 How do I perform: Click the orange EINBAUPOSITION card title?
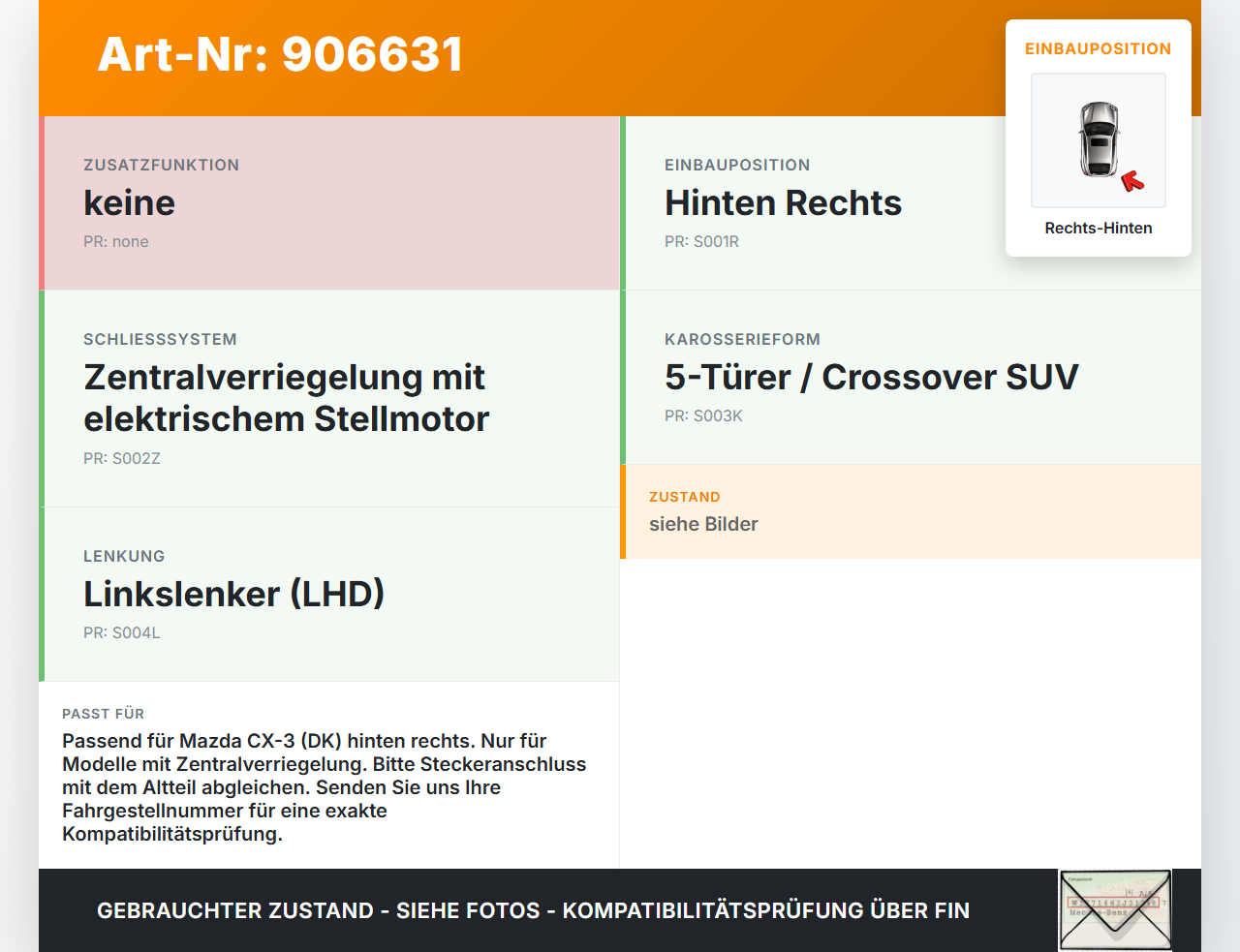[1099, 48]
